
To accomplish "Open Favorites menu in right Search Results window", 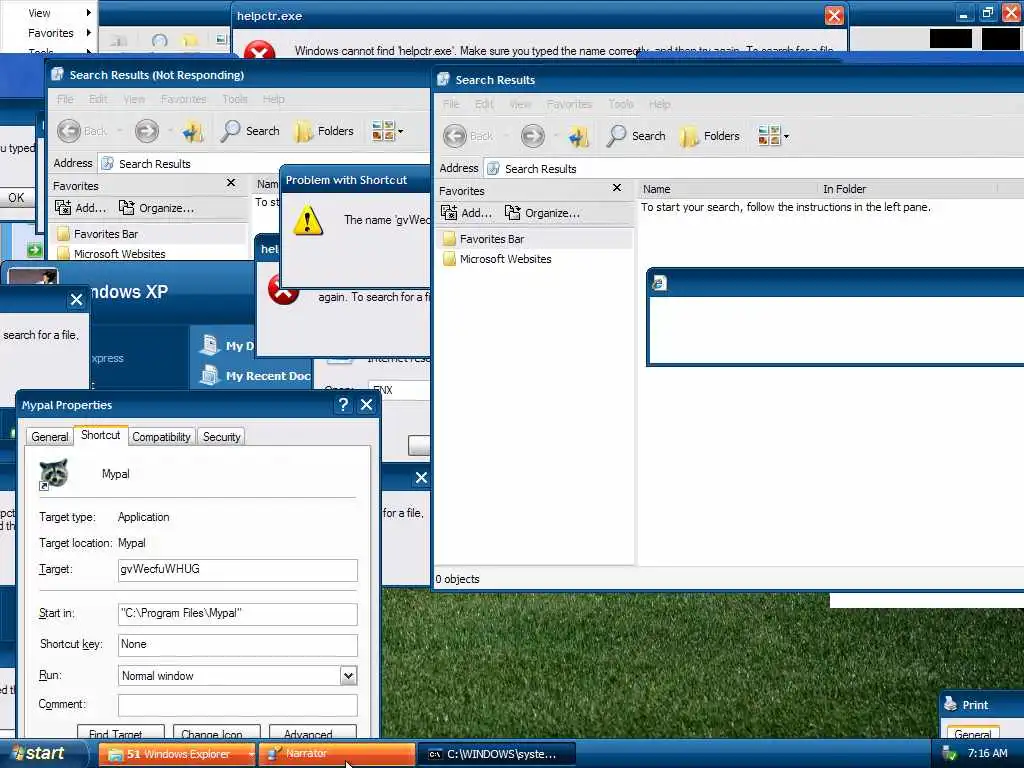I will click(569, 104).
